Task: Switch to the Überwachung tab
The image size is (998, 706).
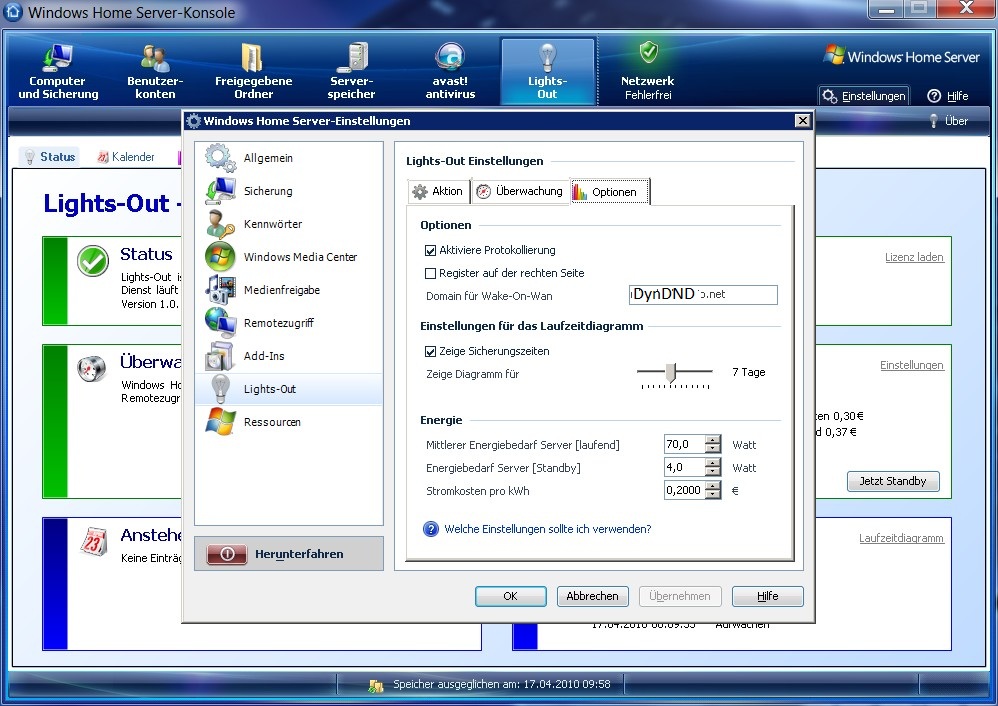Action: 520,192
